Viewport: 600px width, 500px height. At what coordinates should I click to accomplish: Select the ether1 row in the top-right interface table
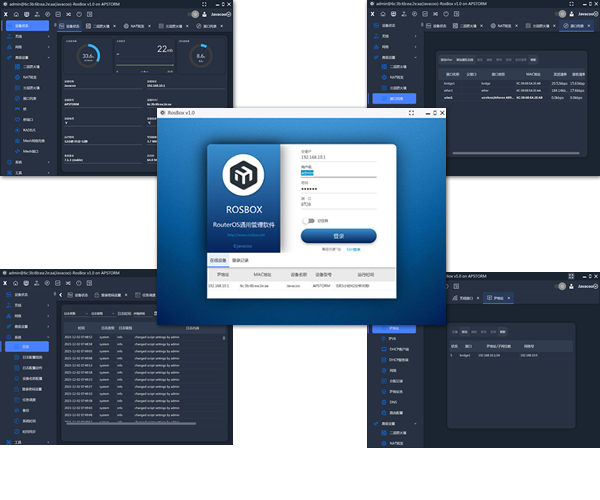[513, 91]
